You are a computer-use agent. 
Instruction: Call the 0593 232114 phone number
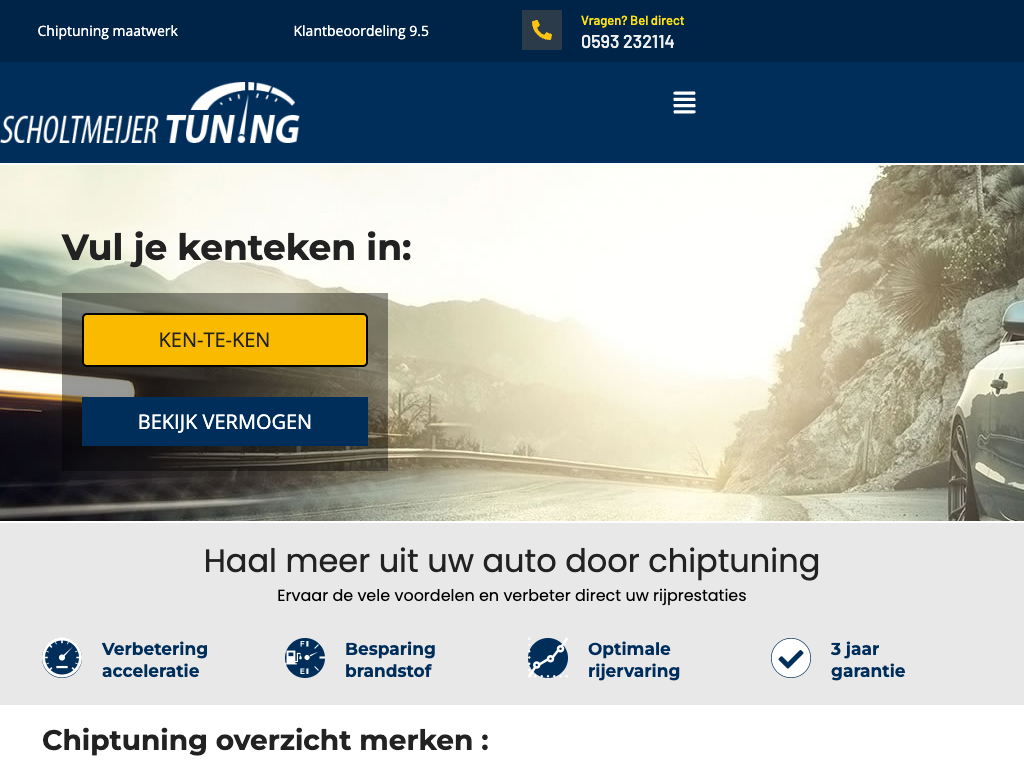[x=628, y=42]
